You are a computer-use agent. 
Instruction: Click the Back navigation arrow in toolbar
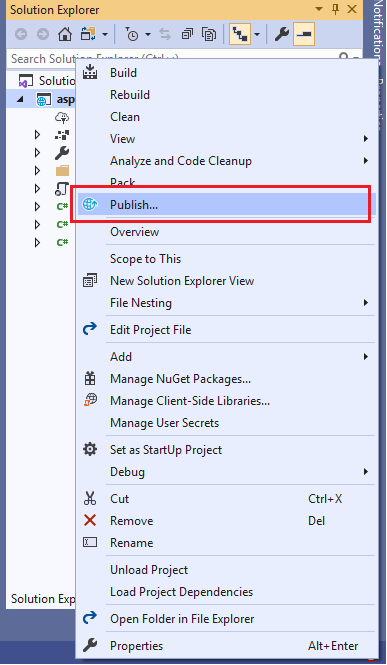point(21,34)
